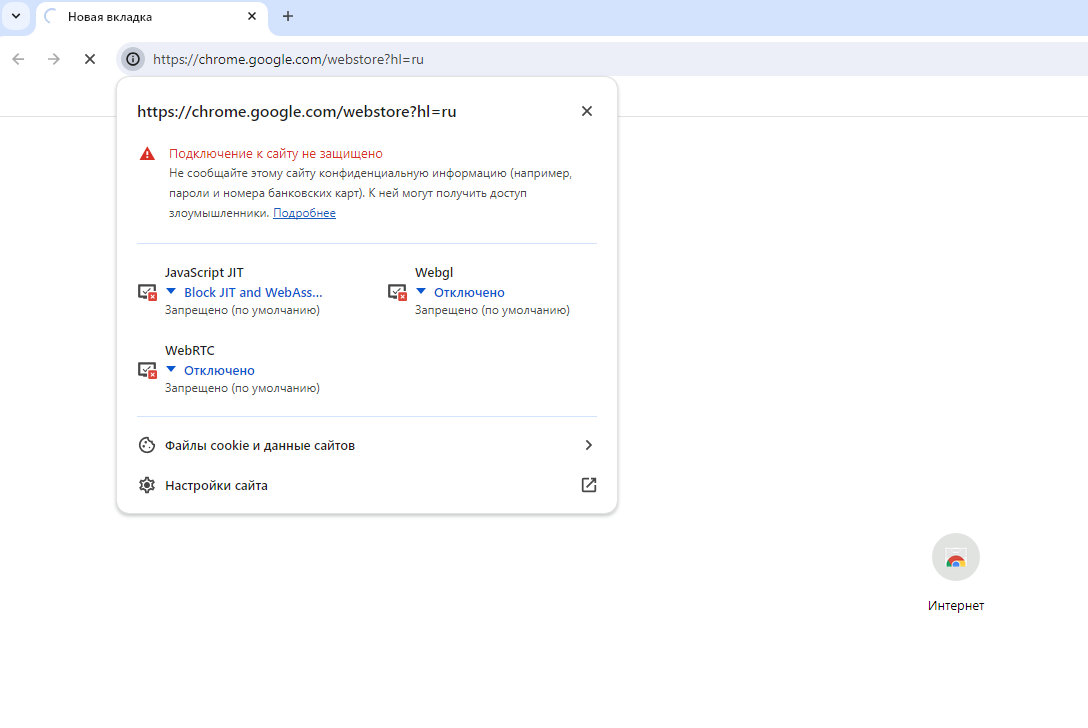Select the Новая вкладка tab
The width and height of the screenshot is (1088, 728).
(x=151, y=17)
